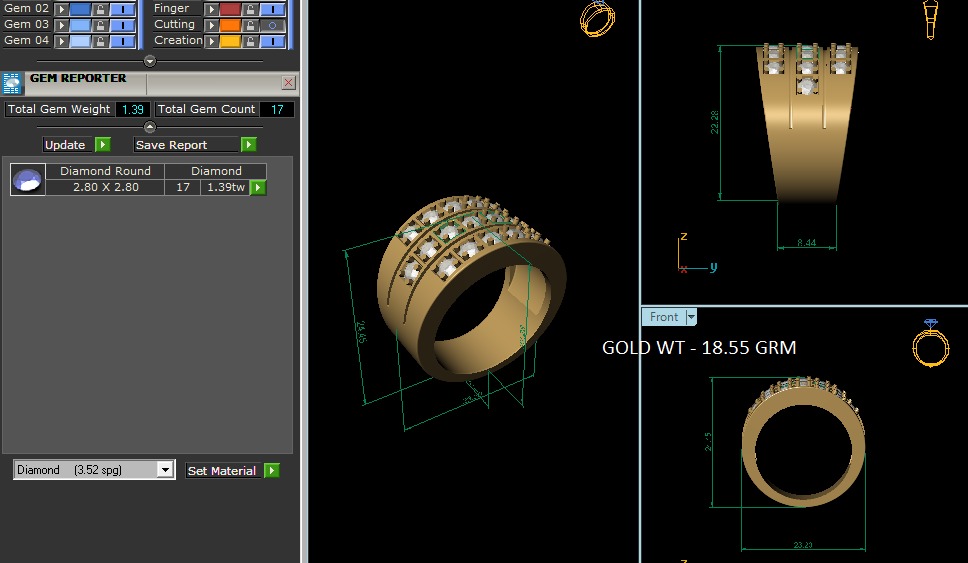Image resolution: width=968 pixels, height=563 pixels.
Task: Click Gem Reporter panel icon
Action: pyautogui.click(x=12, y=83)
